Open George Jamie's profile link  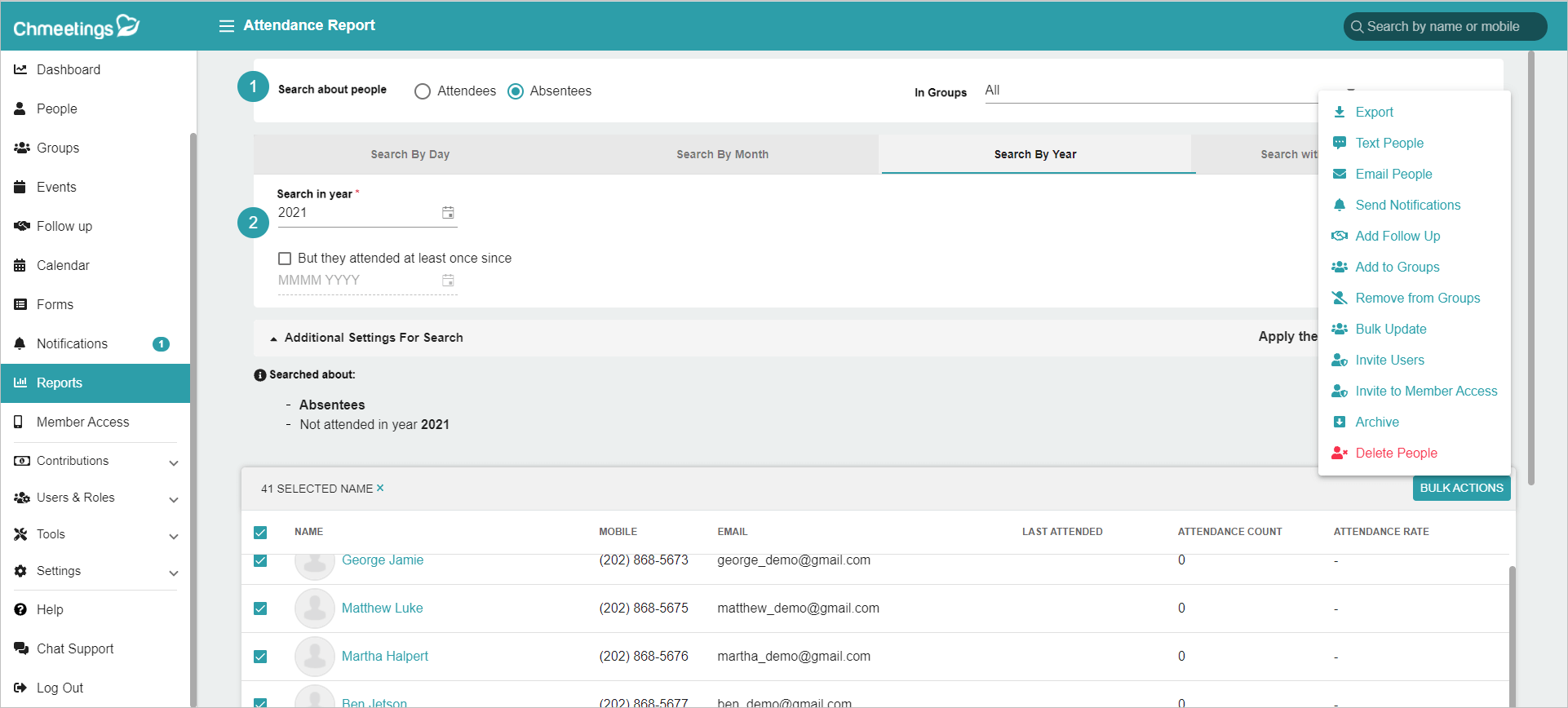tap(383, 560)
